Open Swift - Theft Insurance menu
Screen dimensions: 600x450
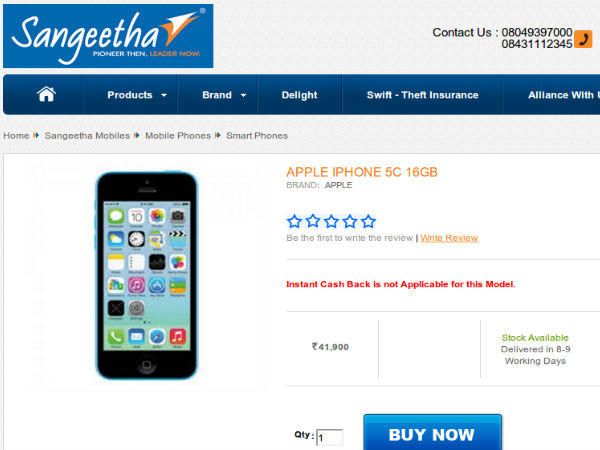tap(422, 95)
